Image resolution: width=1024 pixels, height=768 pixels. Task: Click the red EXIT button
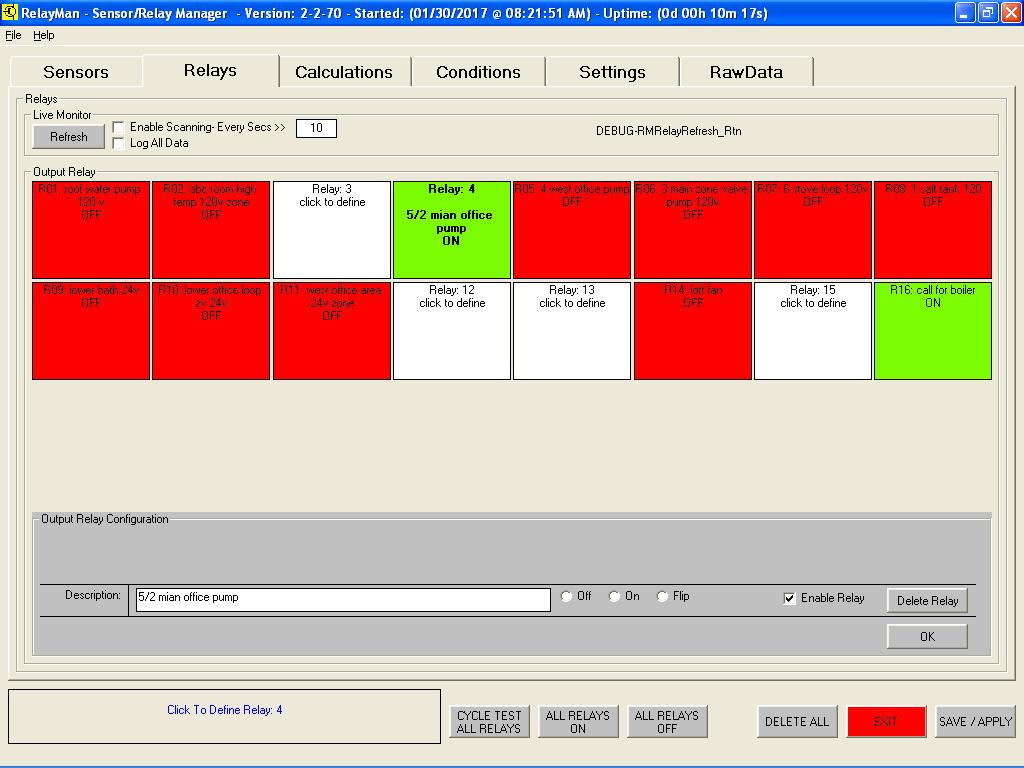[x=886, y=721]
